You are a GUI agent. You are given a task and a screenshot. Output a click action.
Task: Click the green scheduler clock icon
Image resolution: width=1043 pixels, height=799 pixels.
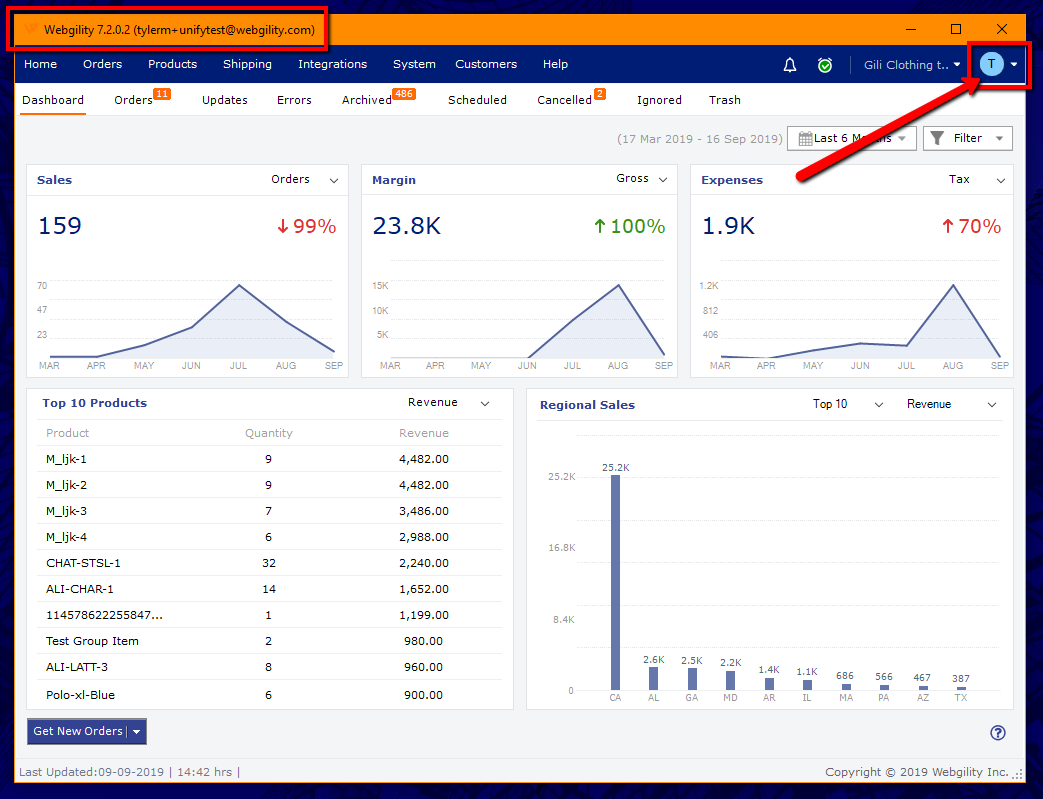point(824,64)
